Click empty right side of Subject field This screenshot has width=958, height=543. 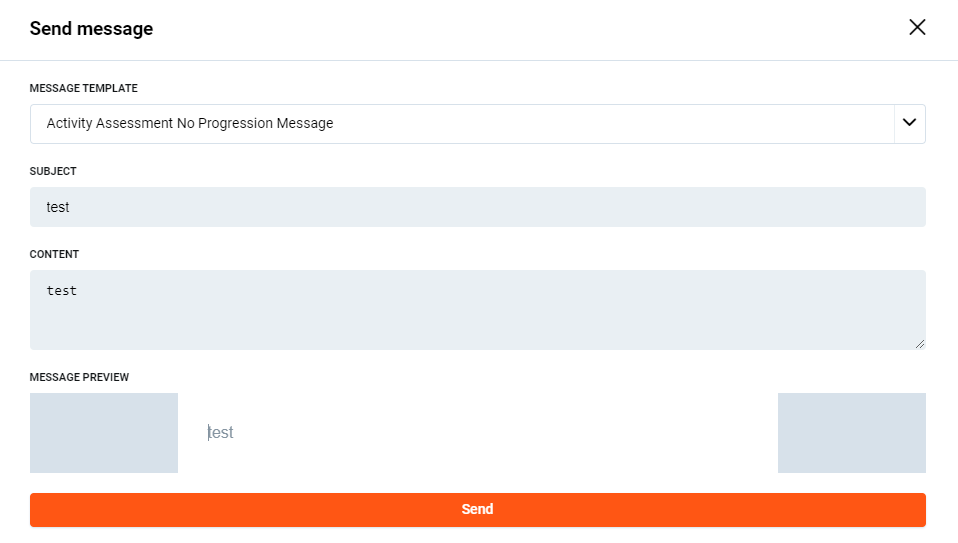tap(700, 207)
